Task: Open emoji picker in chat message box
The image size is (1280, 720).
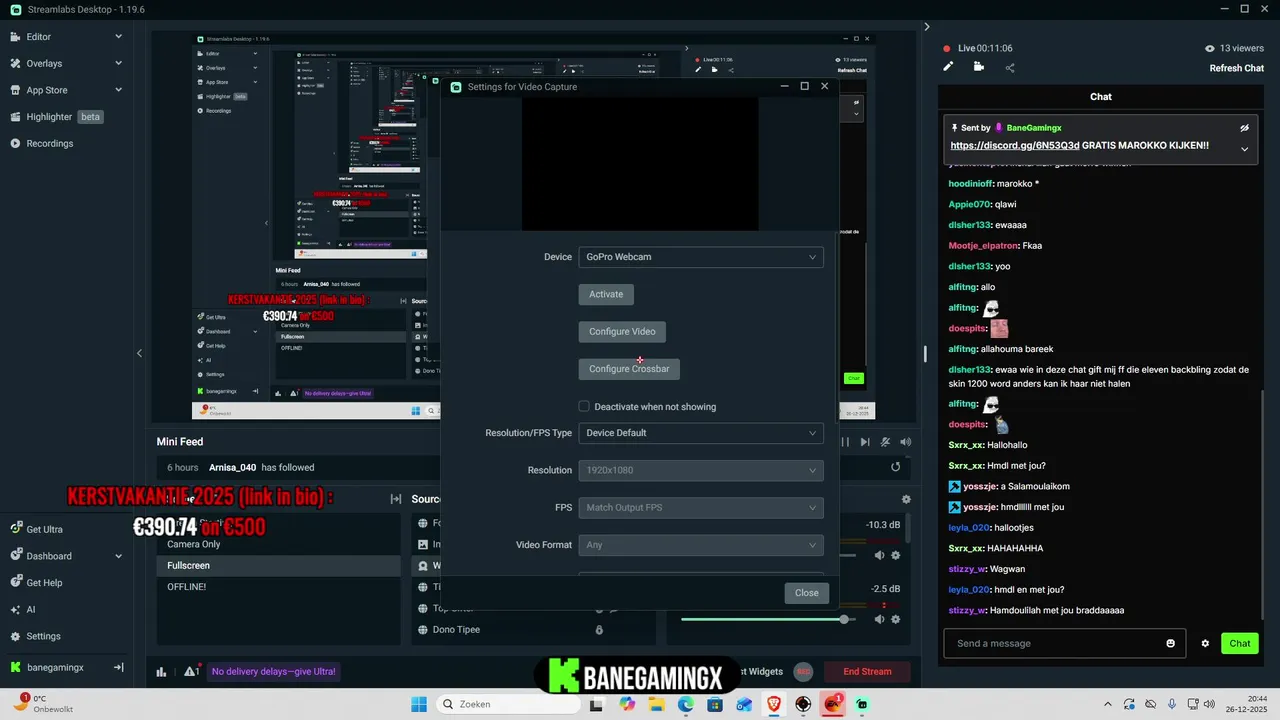Action: pyautogui.click(x=1171, y=643)
